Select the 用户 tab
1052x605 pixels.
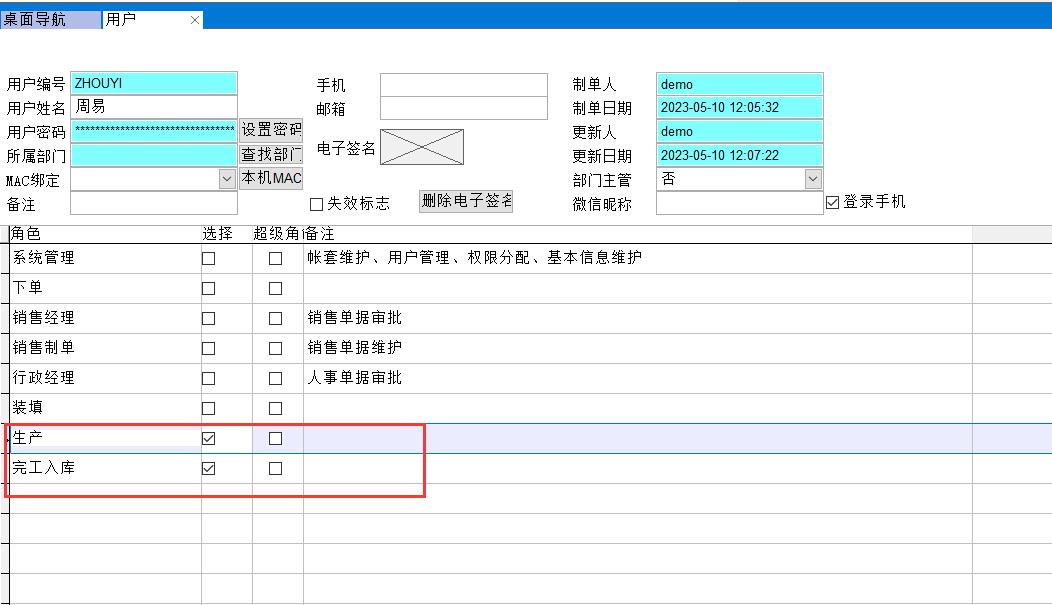tap(140, 20)
